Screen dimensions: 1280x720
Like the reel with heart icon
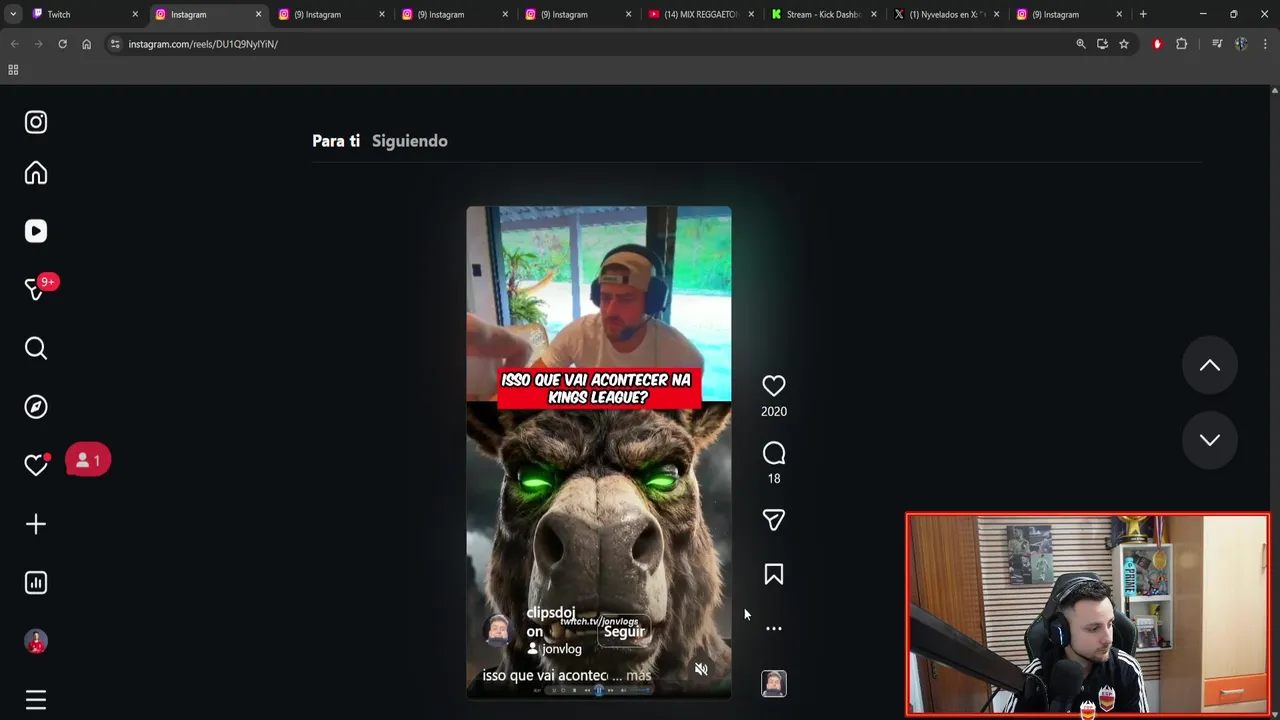[774, 386]
